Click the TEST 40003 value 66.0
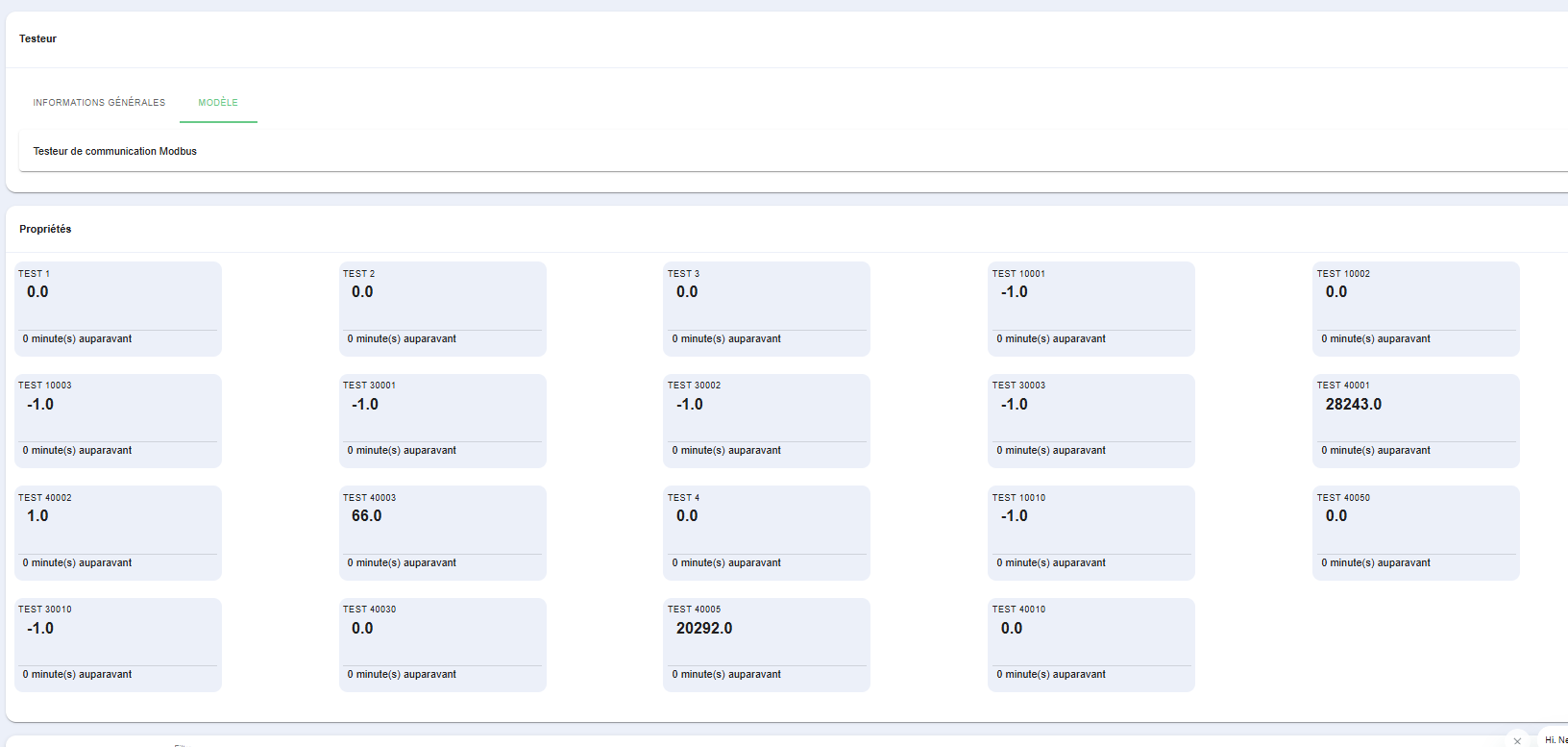1568x747 pixels. pos(366,516)
